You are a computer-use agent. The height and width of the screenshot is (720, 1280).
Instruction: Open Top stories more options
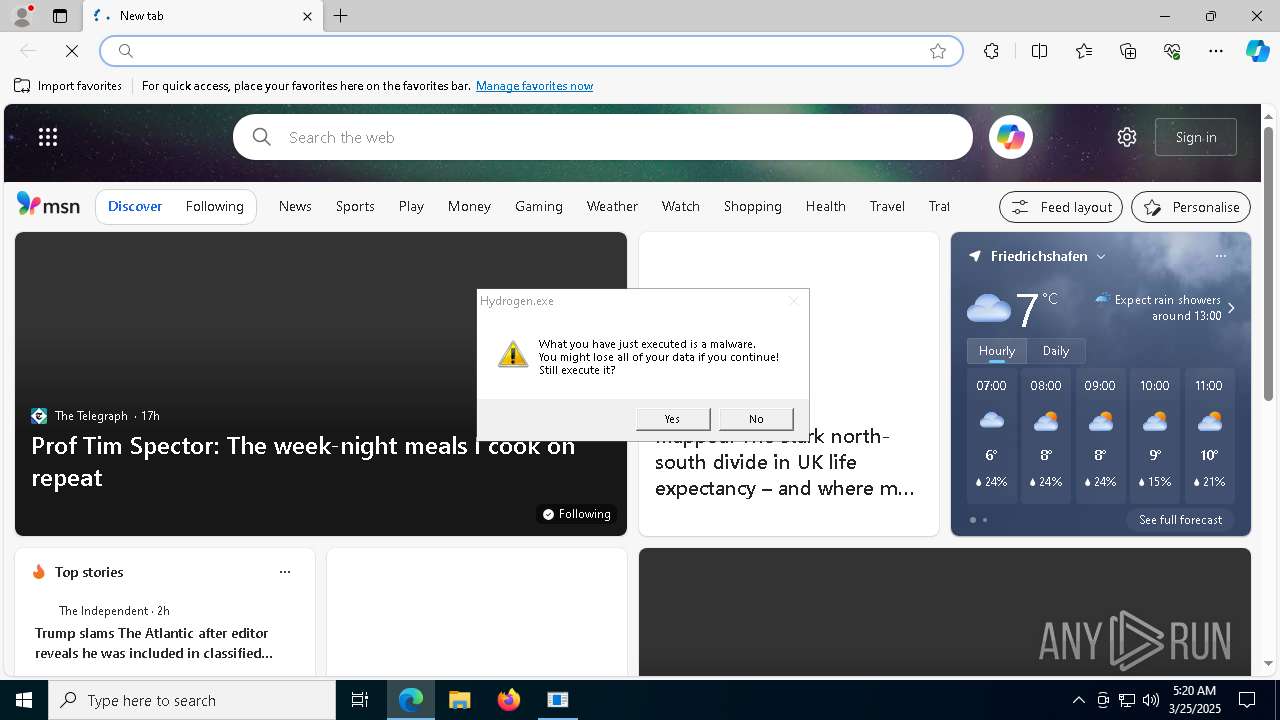coord(285,572)
